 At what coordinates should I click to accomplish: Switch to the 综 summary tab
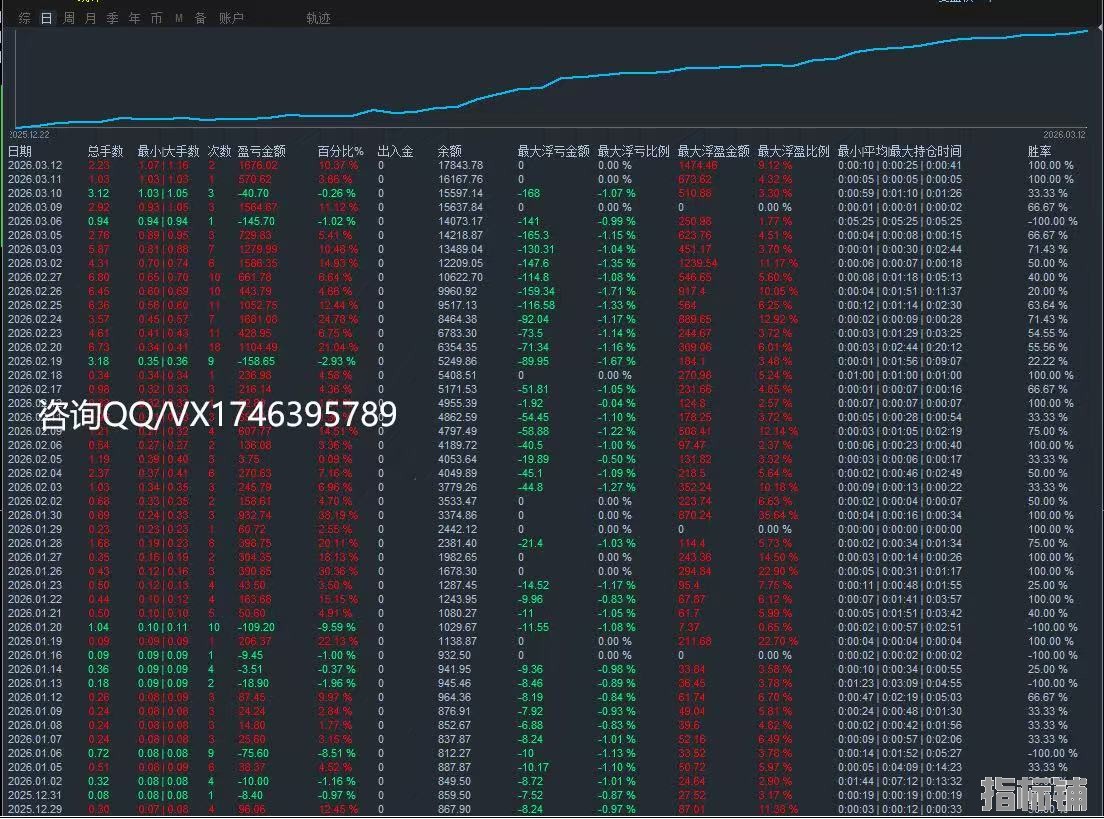(x=24, y=18)
